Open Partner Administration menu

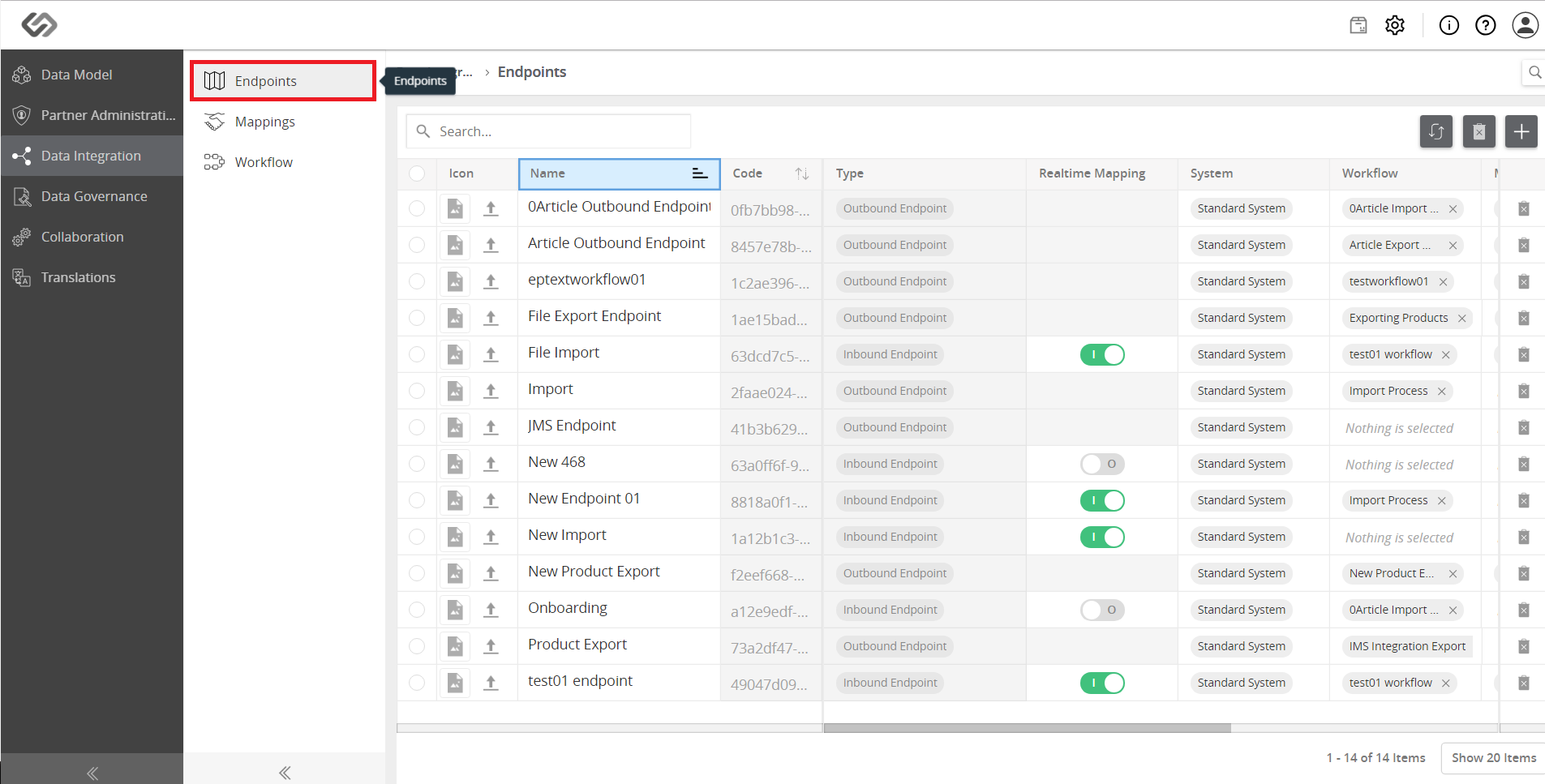[92, 115]
